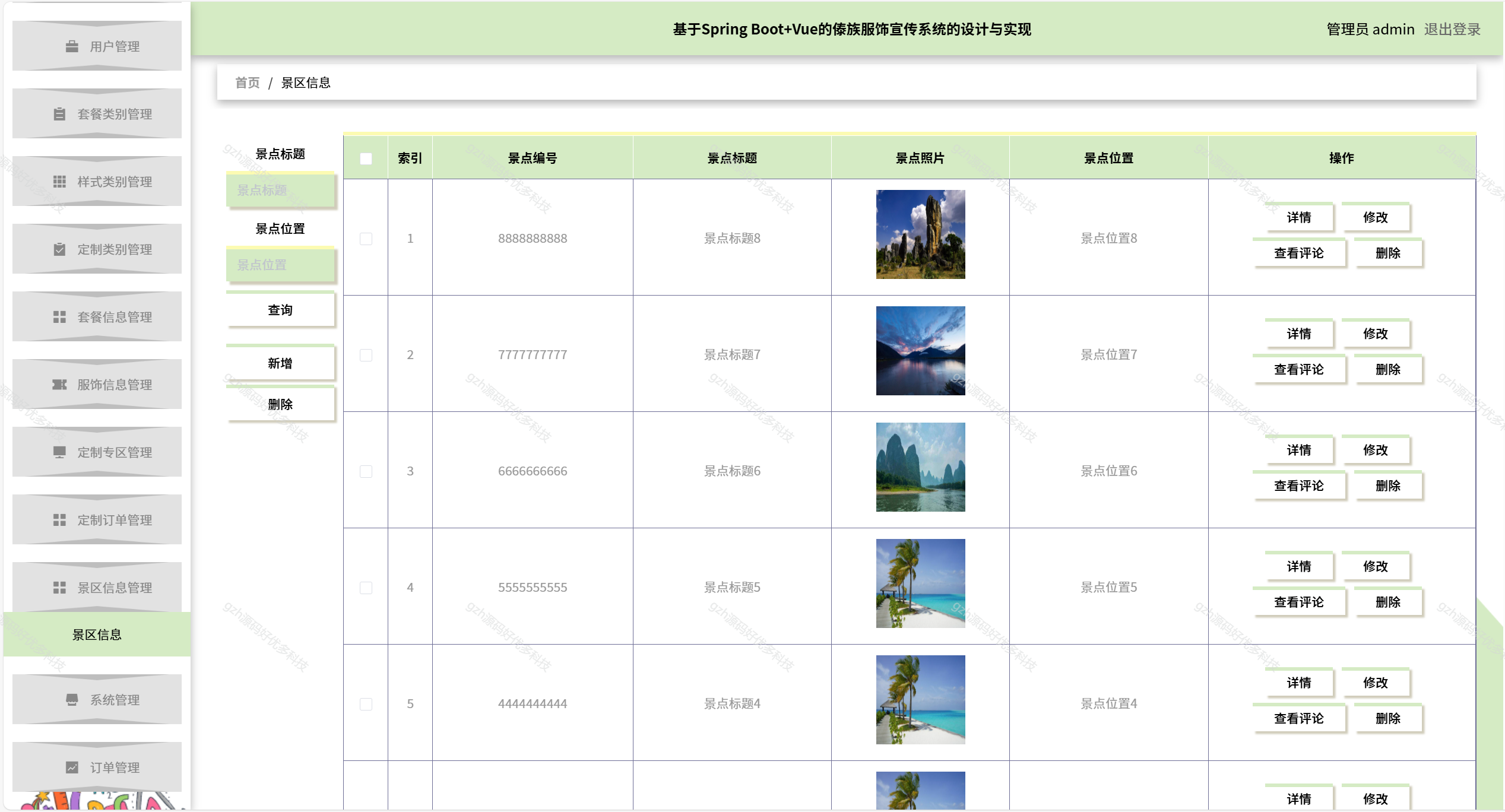Expand the 定制订单管理 sidebar menu
Viewport: 1505px width, 812px height.
coord(97,520)
